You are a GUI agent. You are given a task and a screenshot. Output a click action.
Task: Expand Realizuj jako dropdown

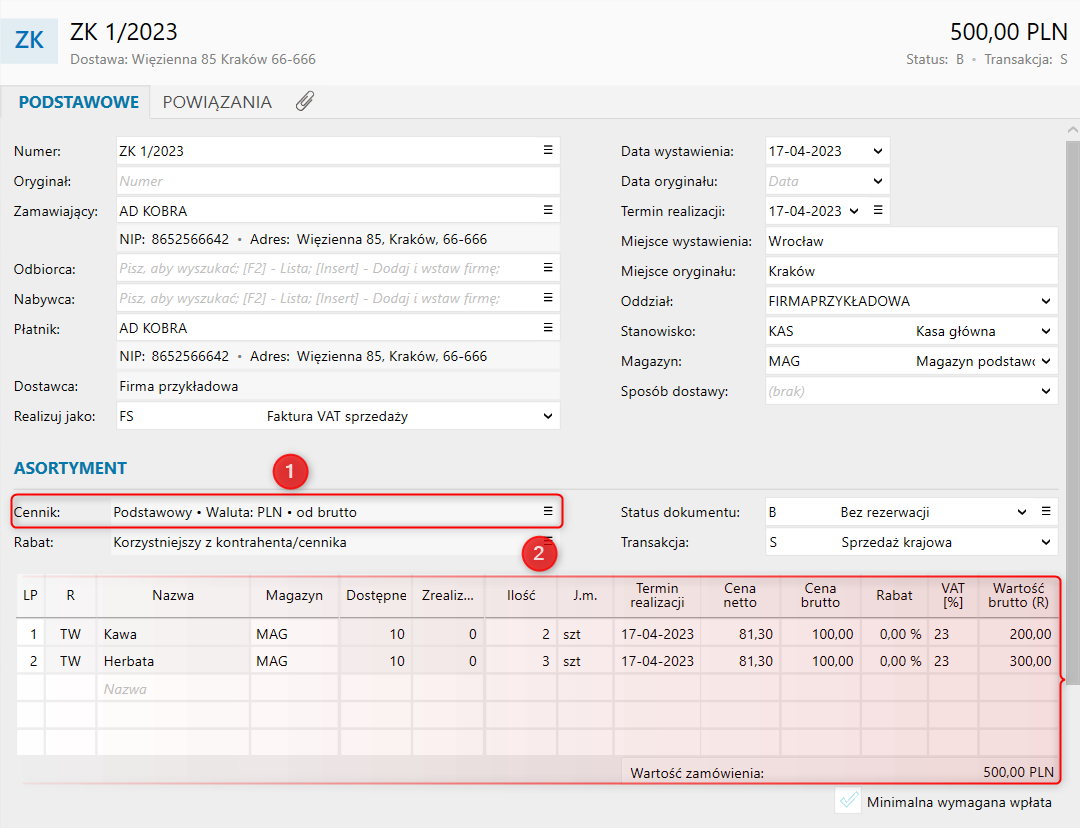[547, 416]
